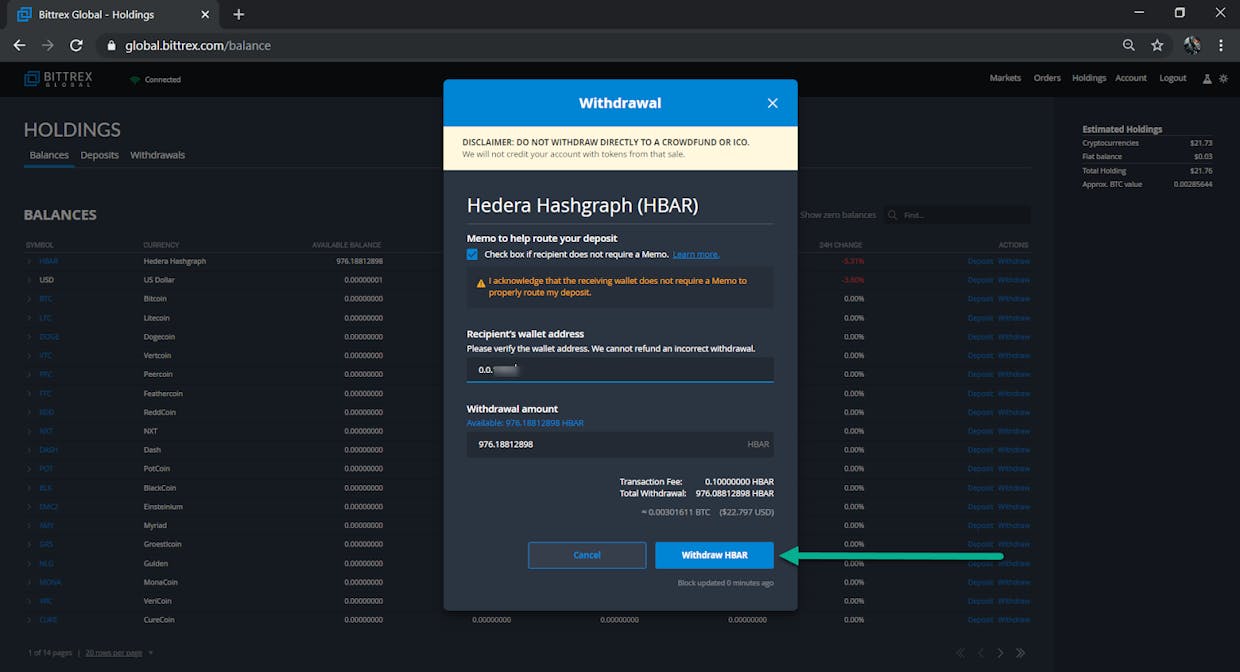Click the Withdraw HBAR button
The width and height of the screenshot is (1240, 672).
tap(714, 555)
